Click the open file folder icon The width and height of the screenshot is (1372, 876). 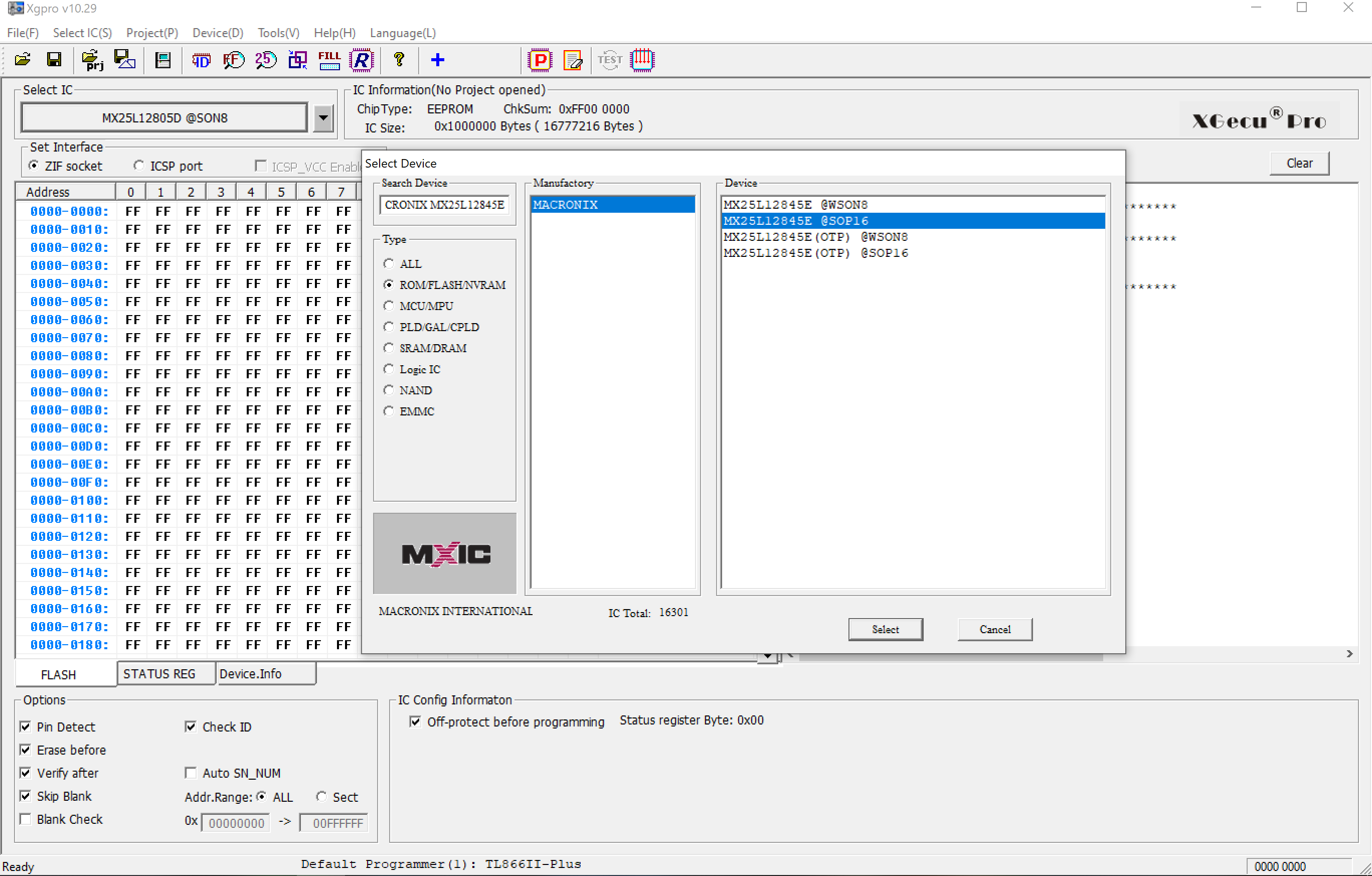tap(23, 59)
